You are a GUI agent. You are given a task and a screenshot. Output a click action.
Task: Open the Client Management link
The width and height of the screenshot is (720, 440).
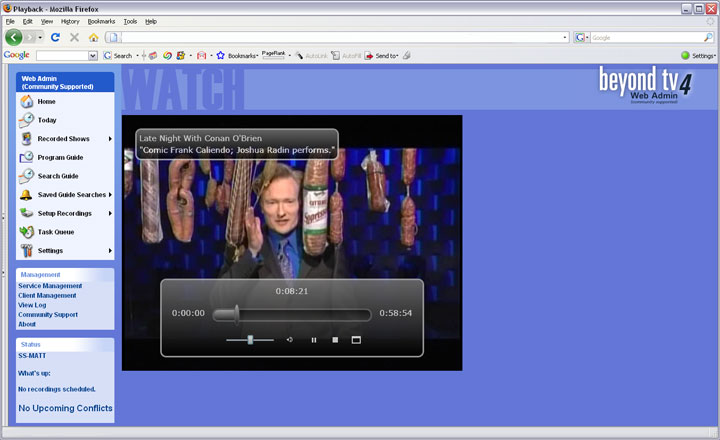47,295
